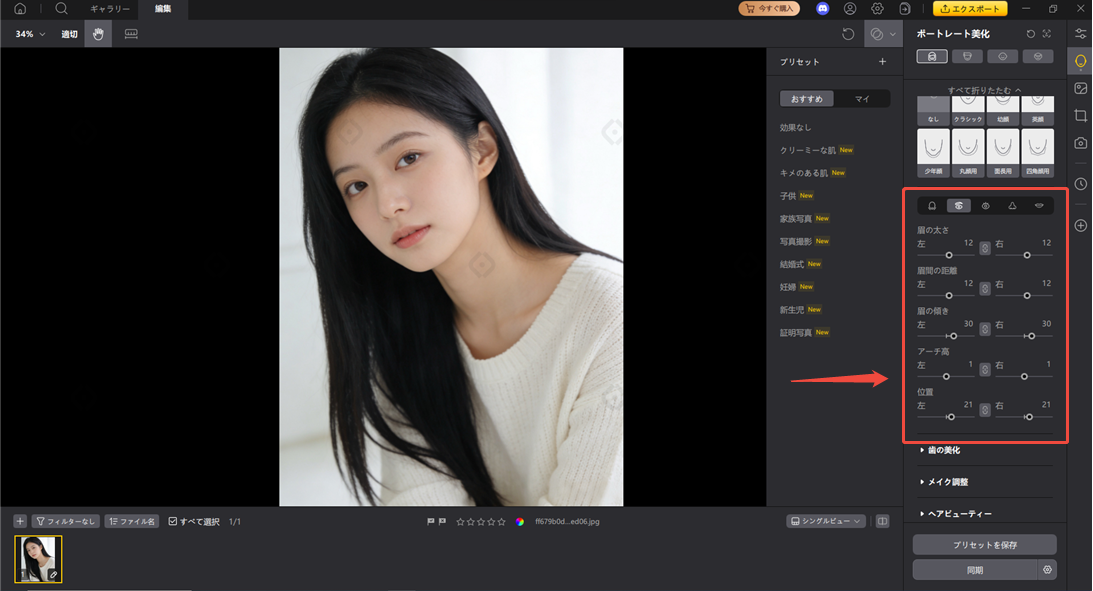
Task: Select the eyebrow shaping icon
Action: point(958,205)
